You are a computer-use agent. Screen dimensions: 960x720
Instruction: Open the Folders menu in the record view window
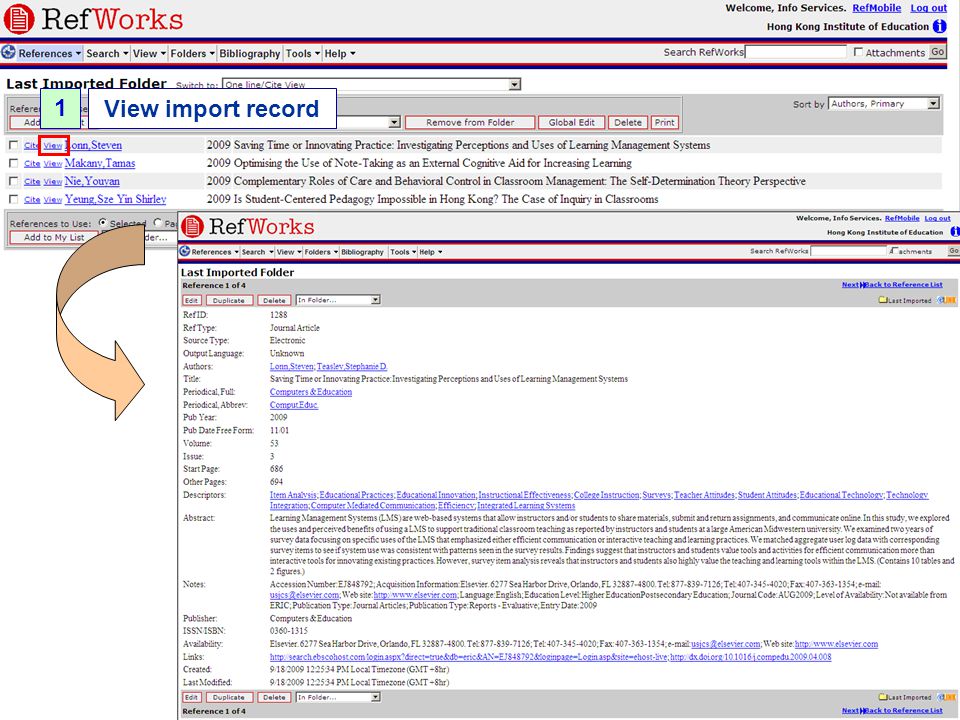click(x=321, y=252)
